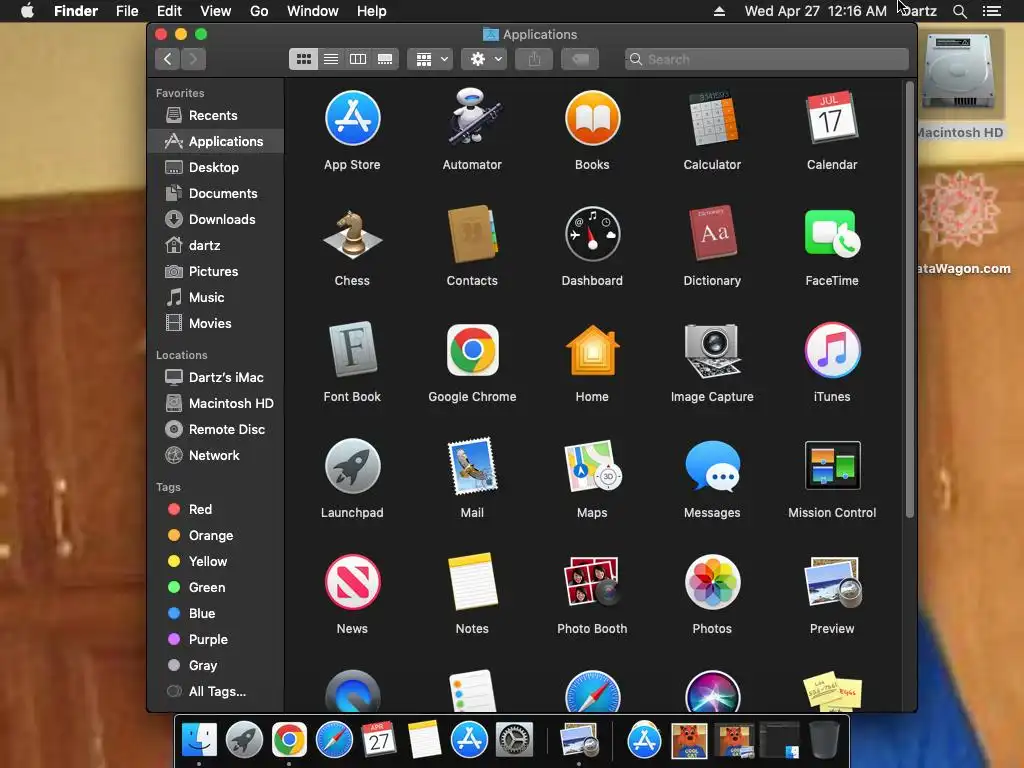The image size is (1024, 768).
Task: Open the Go menu
Action: click(259, 11)
